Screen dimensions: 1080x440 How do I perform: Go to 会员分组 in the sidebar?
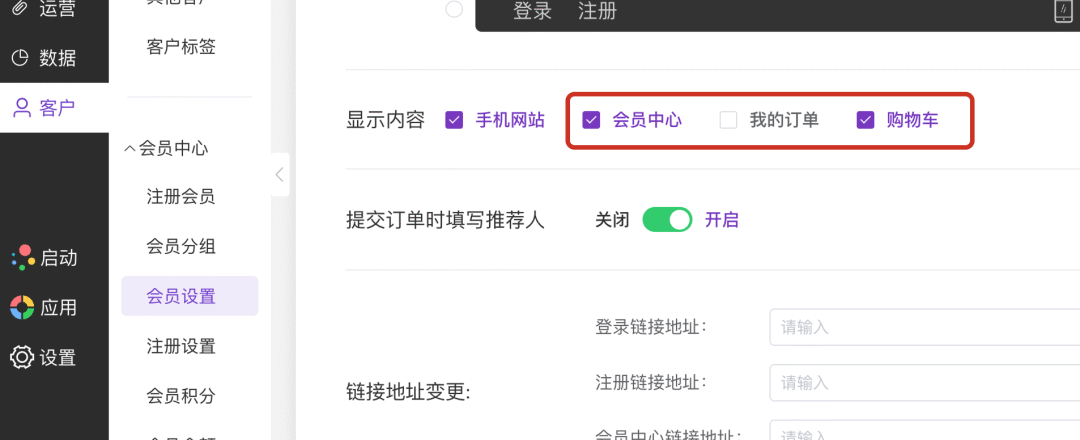181,246
